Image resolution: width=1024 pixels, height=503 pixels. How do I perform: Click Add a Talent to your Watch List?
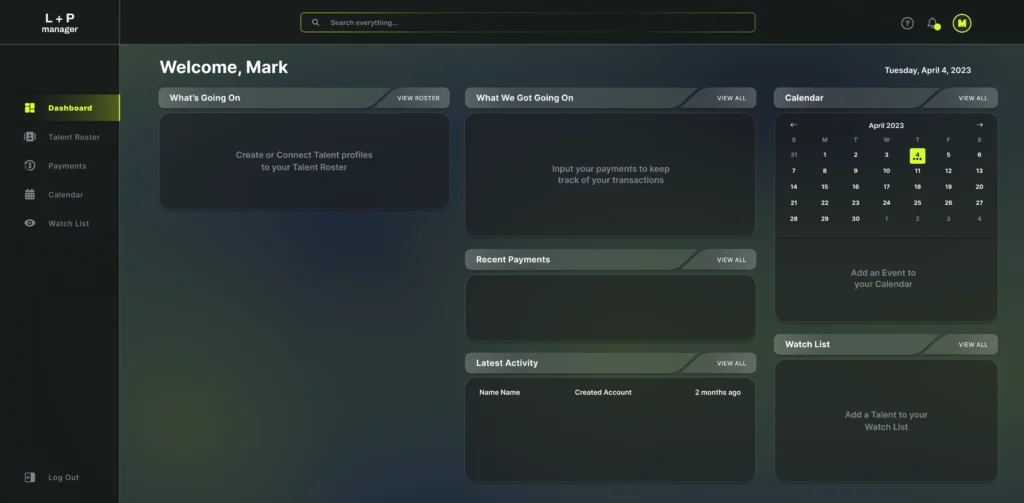click(x=886, y=421)
